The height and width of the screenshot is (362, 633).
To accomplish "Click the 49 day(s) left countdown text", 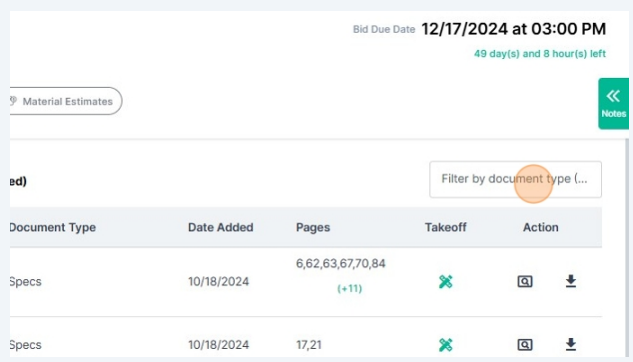I will [x=540, y=54].
